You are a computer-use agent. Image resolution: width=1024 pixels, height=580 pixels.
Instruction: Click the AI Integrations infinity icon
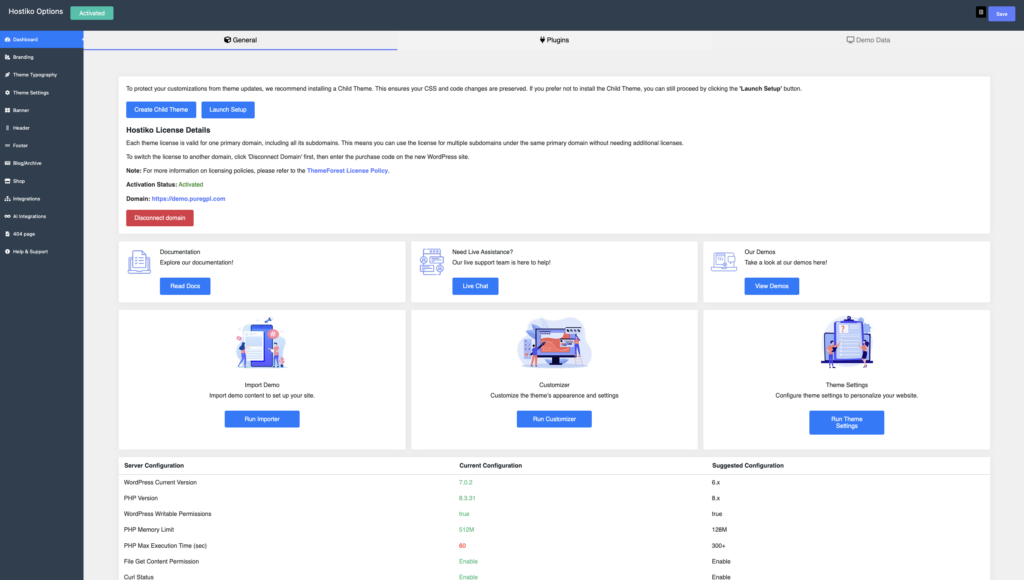[7, 216]
